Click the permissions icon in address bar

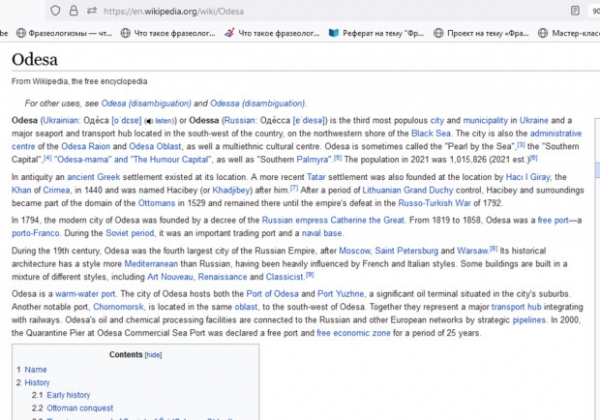[93, 10]
